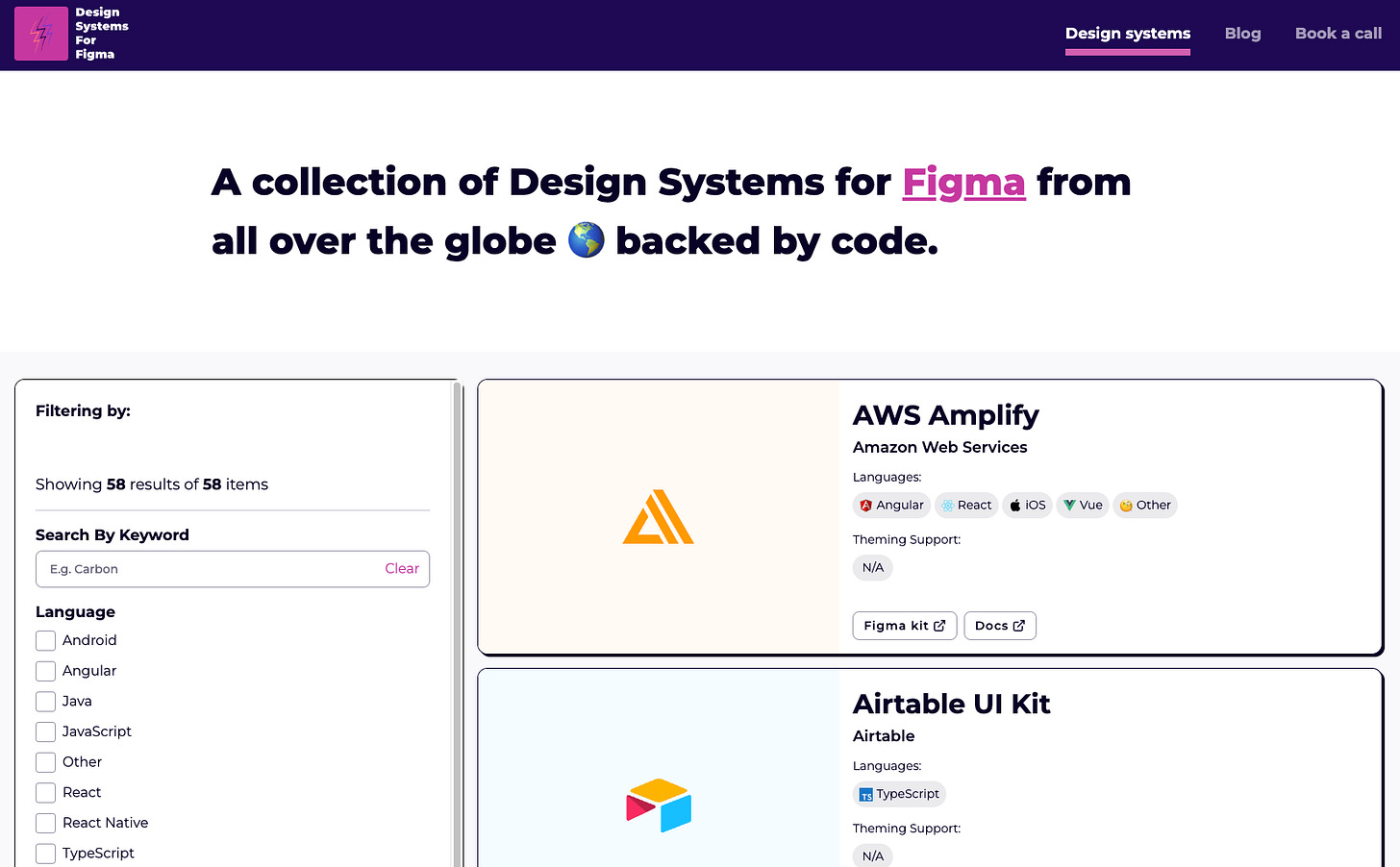1400x867 pixels.
Task: Click the Amazon Web Services company name
Action: click(x=939, y=447)
